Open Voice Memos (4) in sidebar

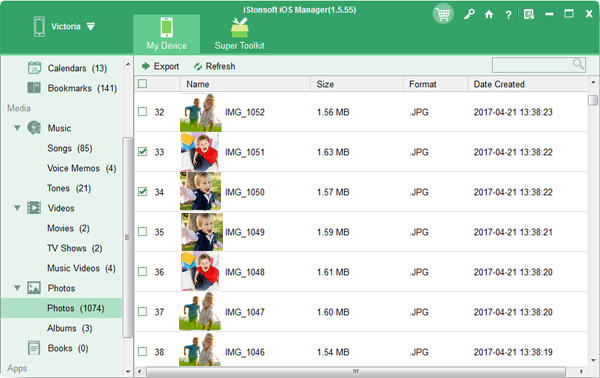(82, 168)
